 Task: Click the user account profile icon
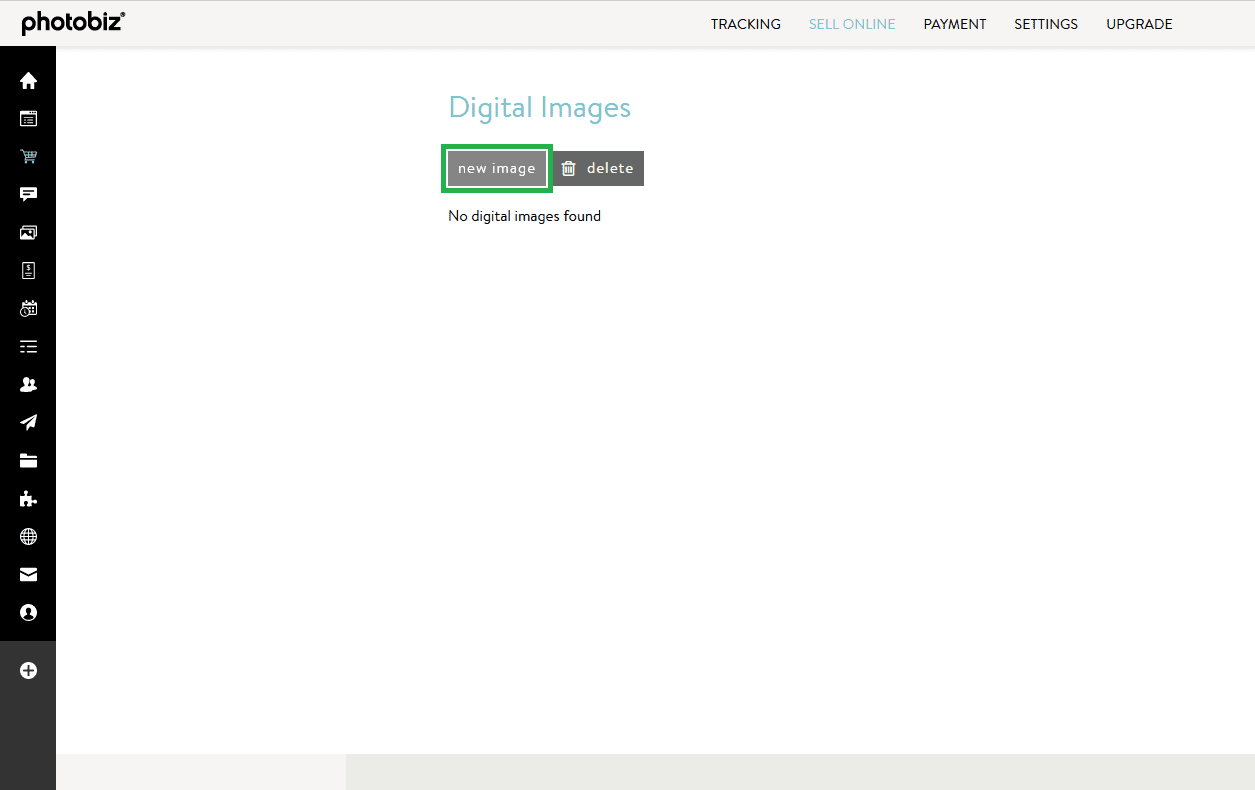[x=28, y=613]
